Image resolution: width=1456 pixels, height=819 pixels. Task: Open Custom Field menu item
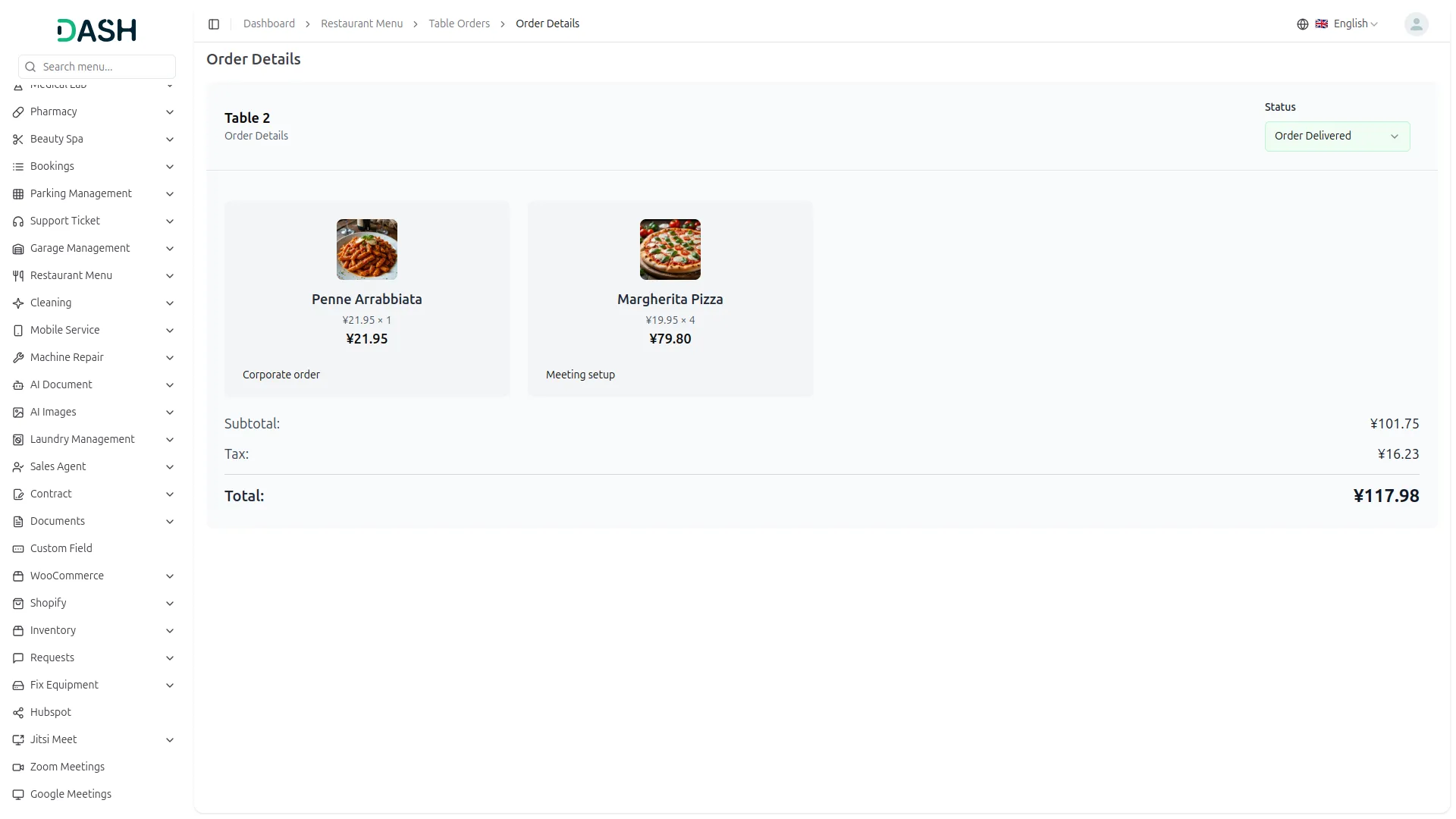click(x=61, y=548)
